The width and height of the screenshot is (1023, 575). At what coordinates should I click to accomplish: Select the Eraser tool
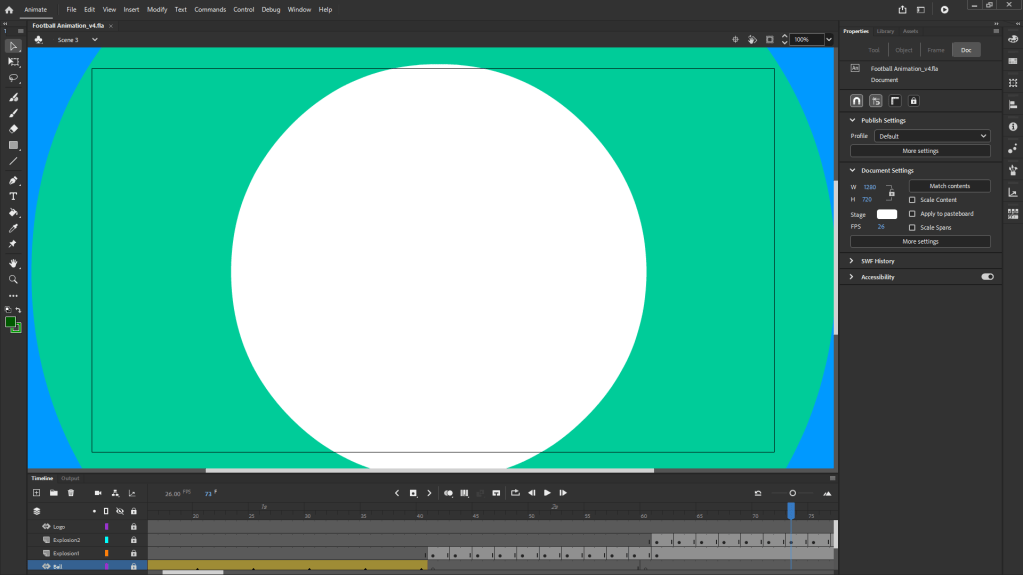pyautogui.click(x=14, y=129)
